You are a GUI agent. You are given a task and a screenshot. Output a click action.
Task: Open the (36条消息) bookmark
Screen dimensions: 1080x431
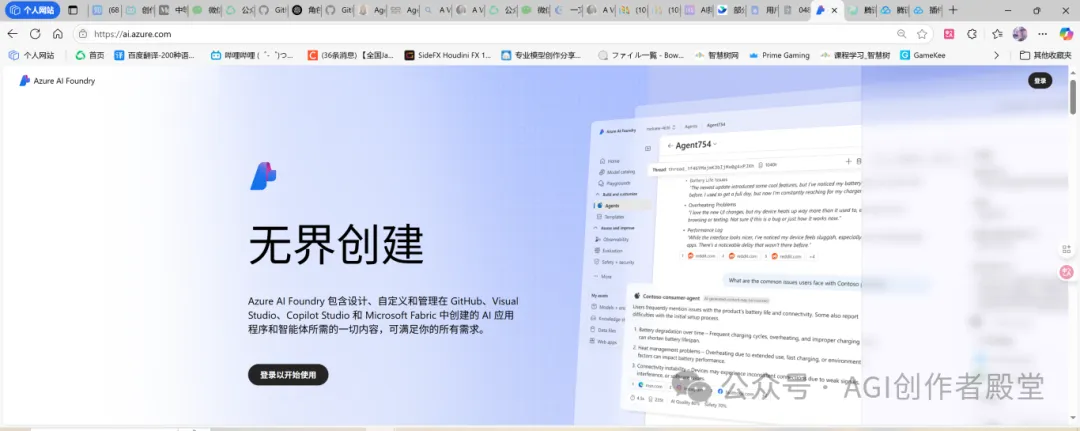(351, 55)
